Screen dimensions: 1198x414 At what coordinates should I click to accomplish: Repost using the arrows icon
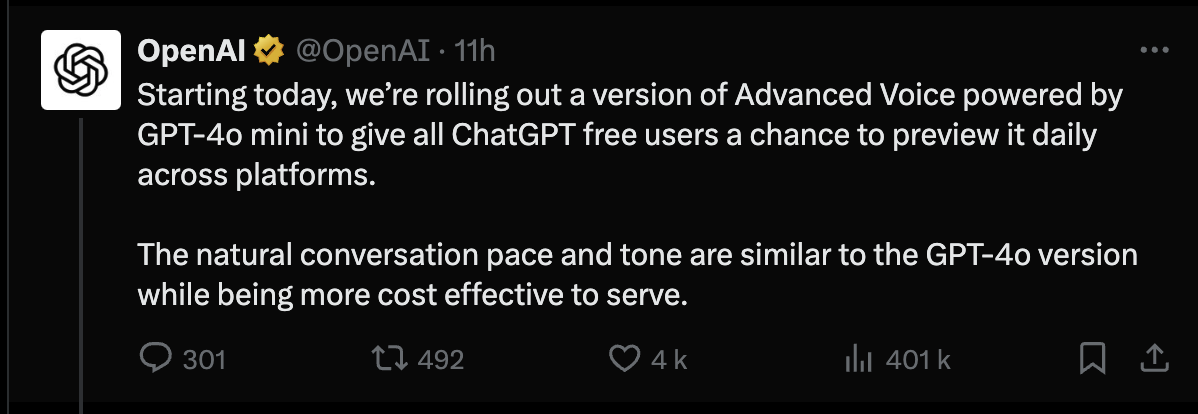coord(389,358)
